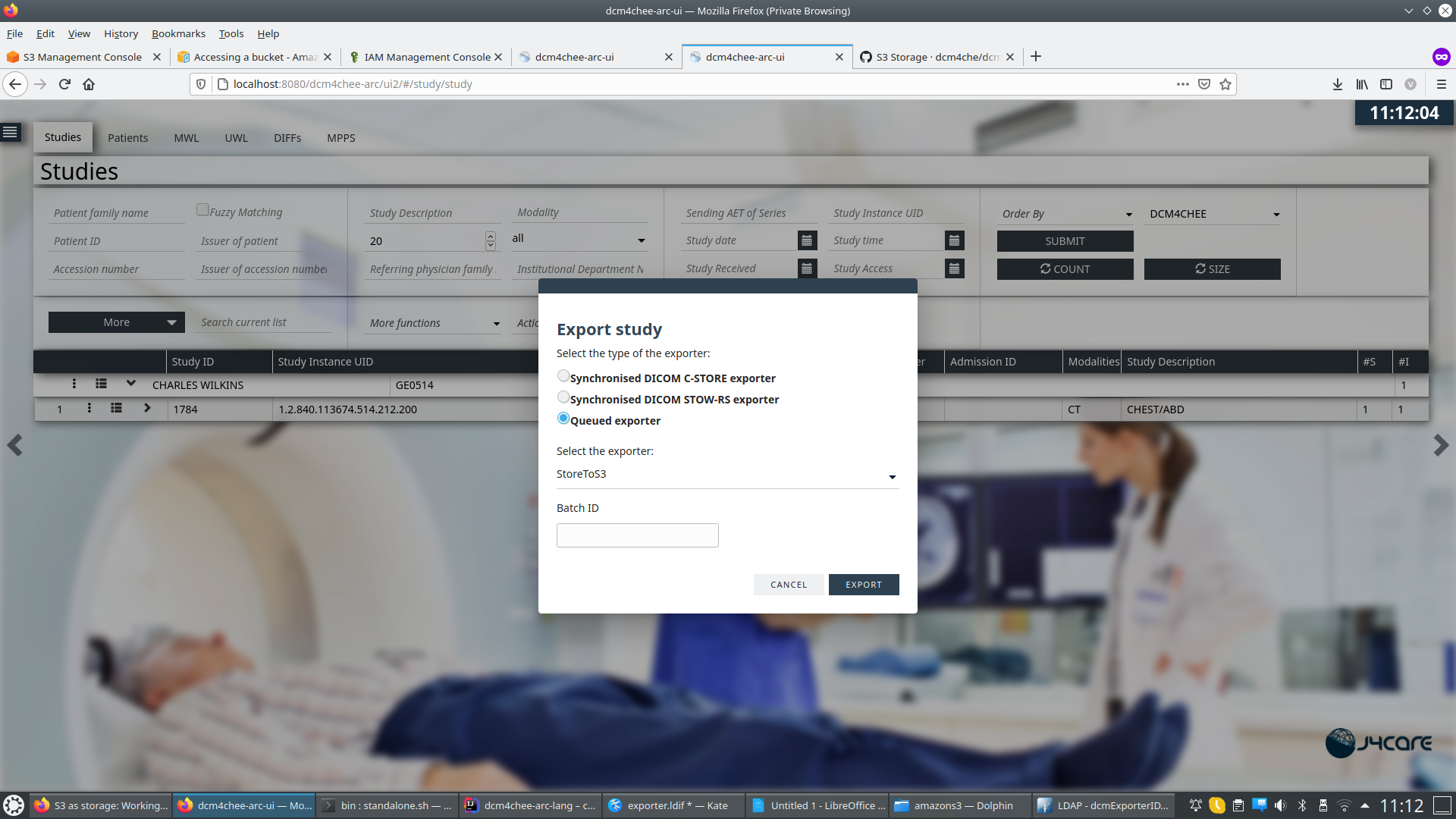Screen dimensions: 1456x819
Task: Click the Study Received calendar icon
Action: click(x=807, y=268)
